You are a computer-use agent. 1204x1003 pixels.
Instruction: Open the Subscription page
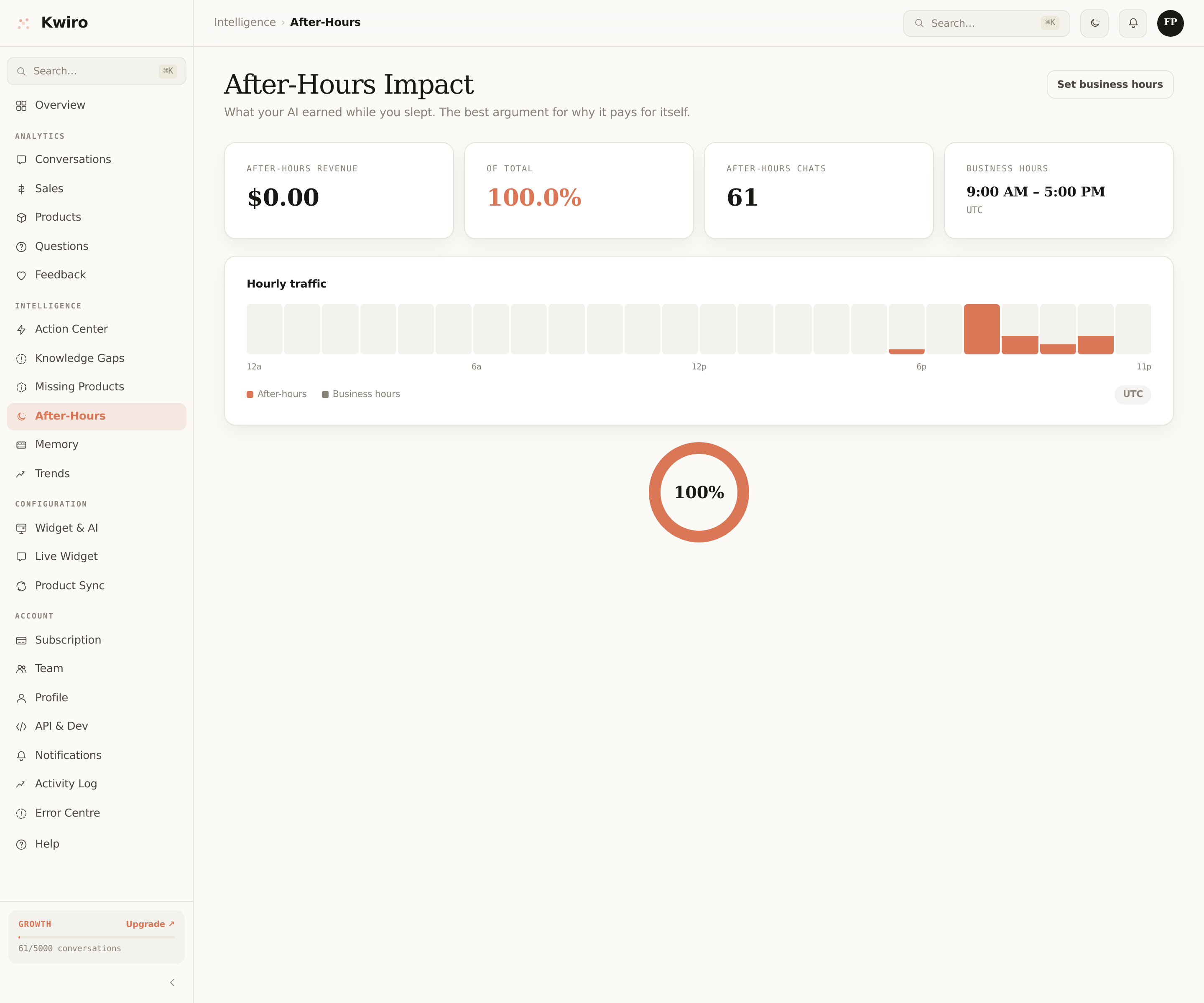pyautogui.click(x=96, y=640)
